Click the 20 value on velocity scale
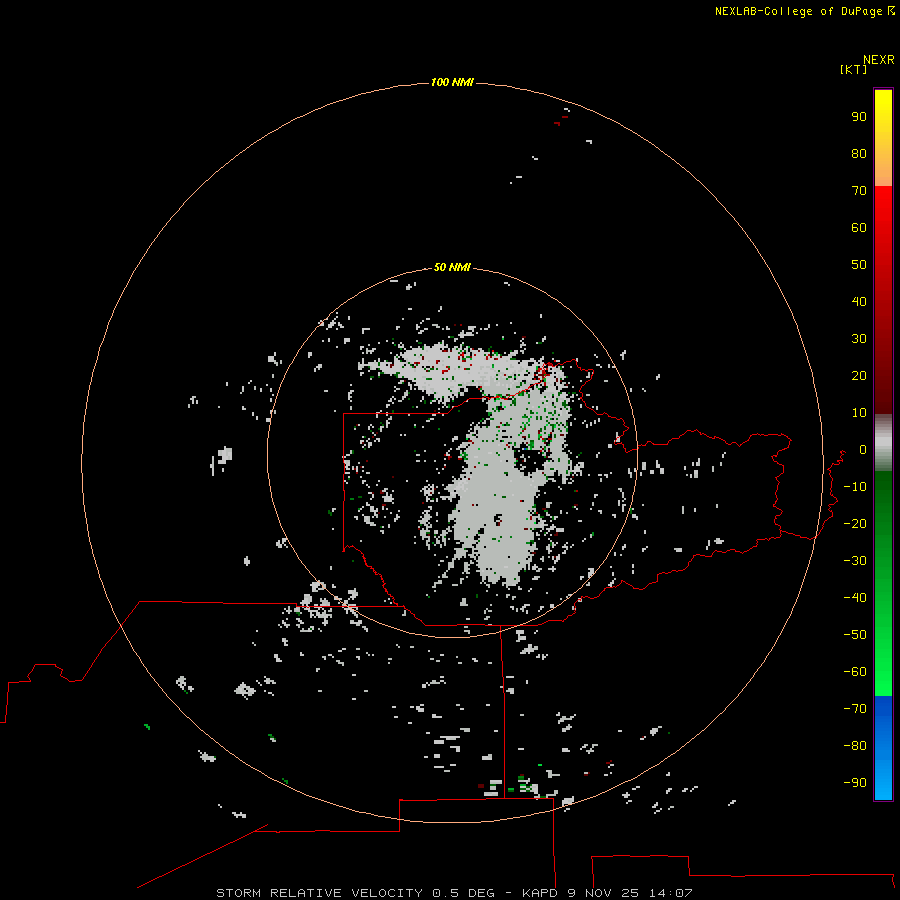900x900 pixels. pyautogui.click(x=859, y=375)
